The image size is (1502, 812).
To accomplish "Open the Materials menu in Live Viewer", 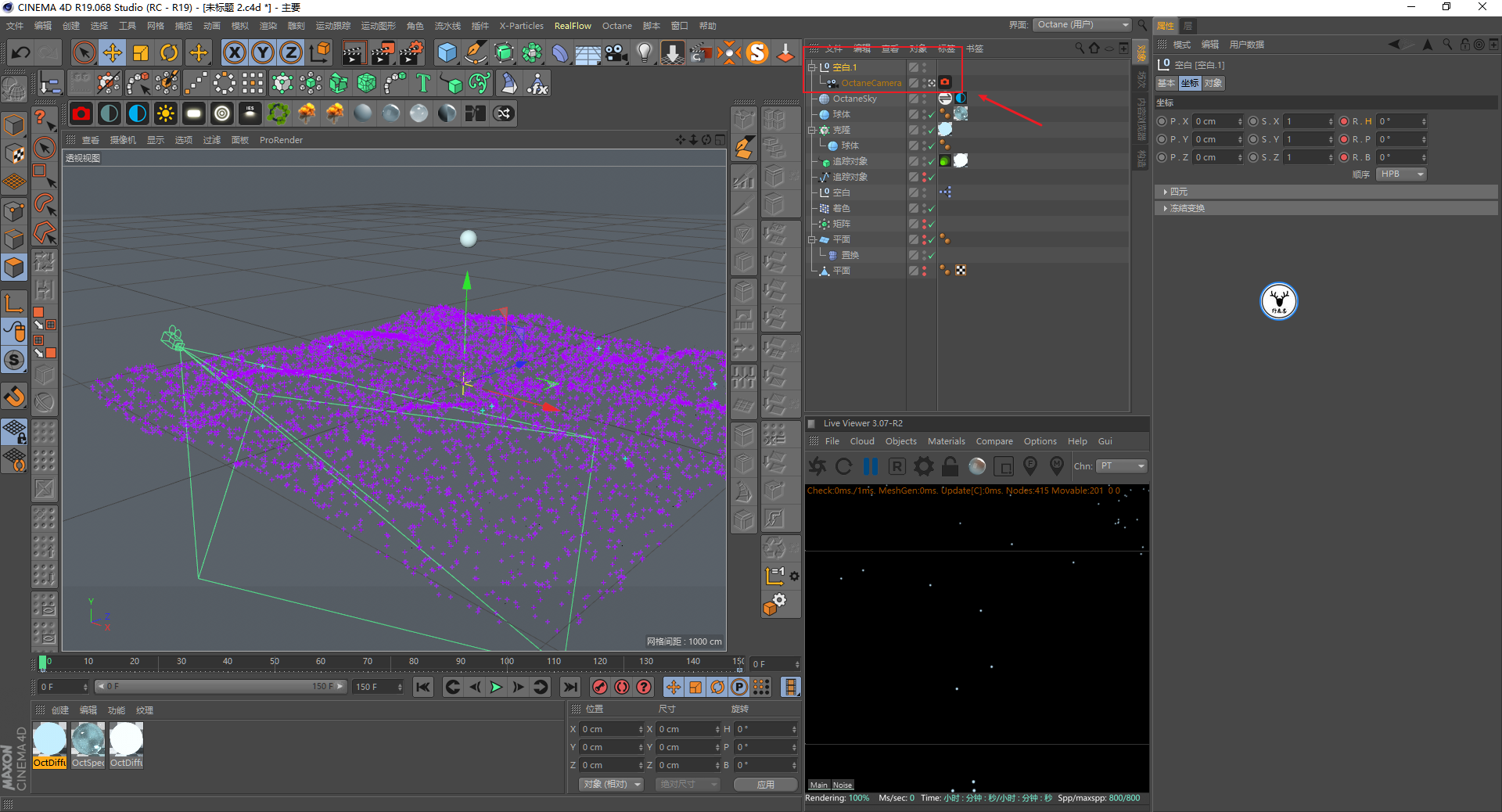I will point(946,441).
